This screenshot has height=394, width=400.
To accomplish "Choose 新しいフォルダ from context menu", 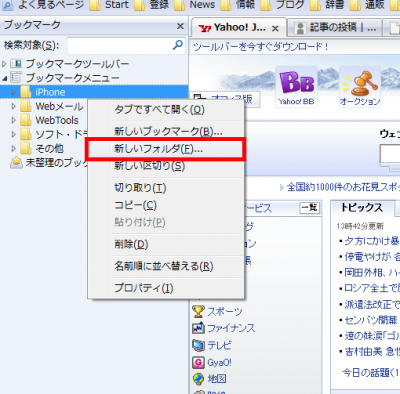I will tap(166, 149).
